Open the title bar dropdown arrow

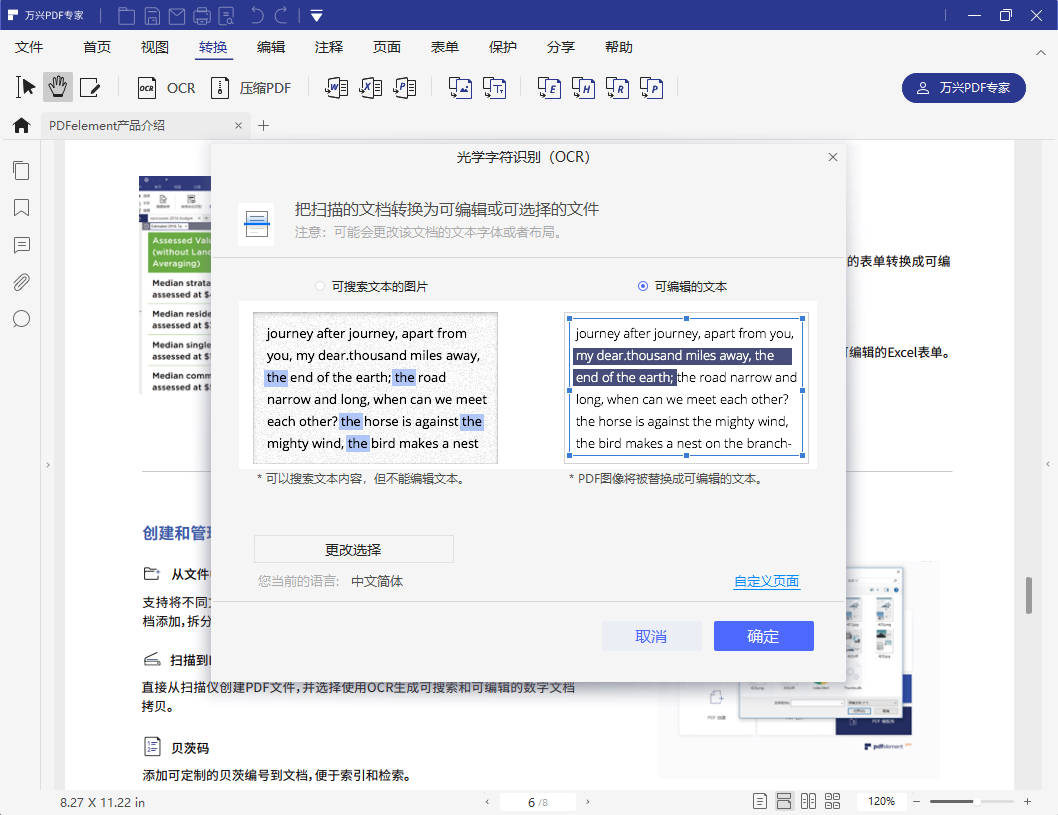315,15
